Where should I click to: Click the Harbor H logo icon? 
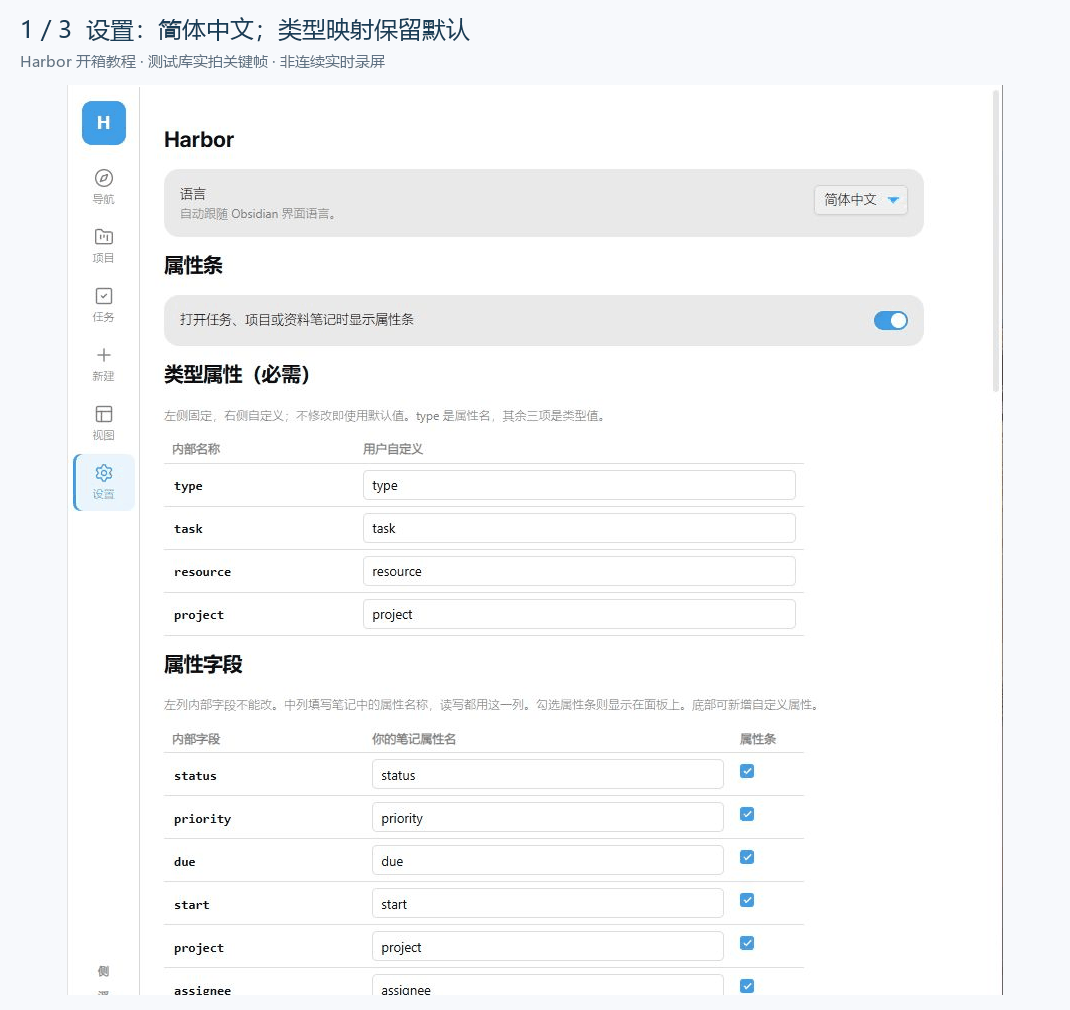tap(104, 123)
